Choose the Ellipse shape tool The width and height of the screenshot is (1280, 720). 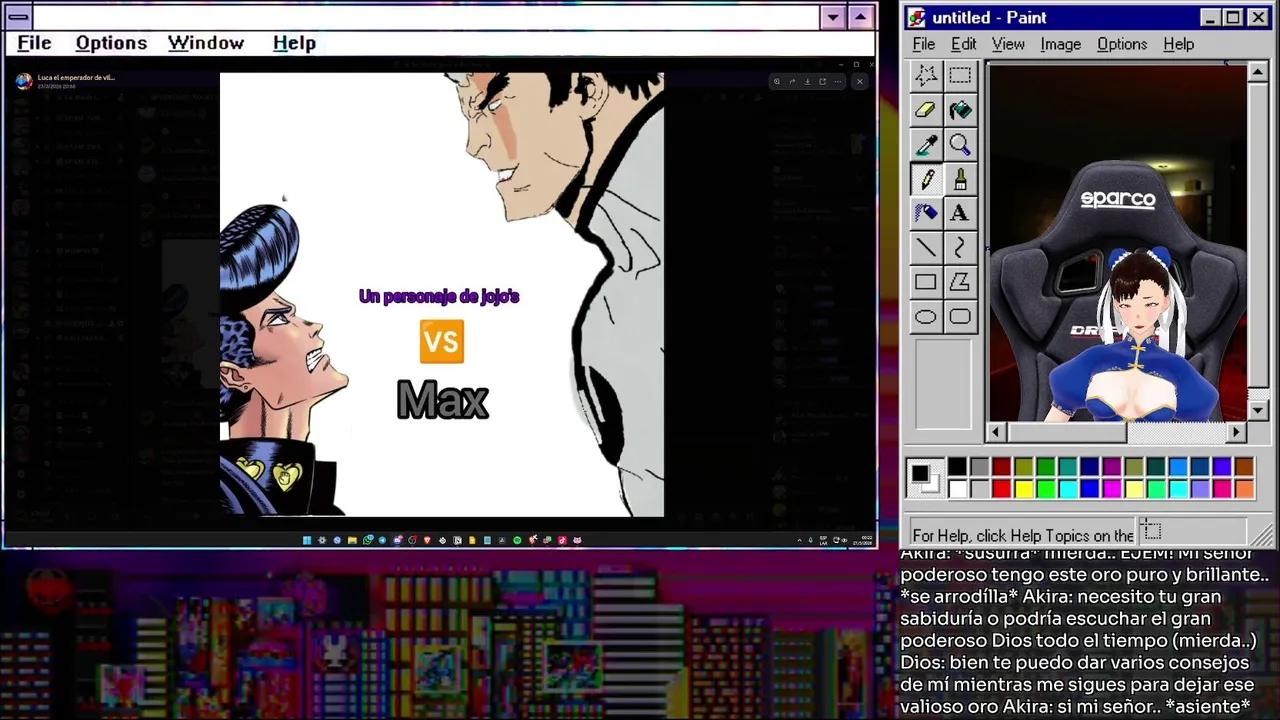[x=926, y=317]
